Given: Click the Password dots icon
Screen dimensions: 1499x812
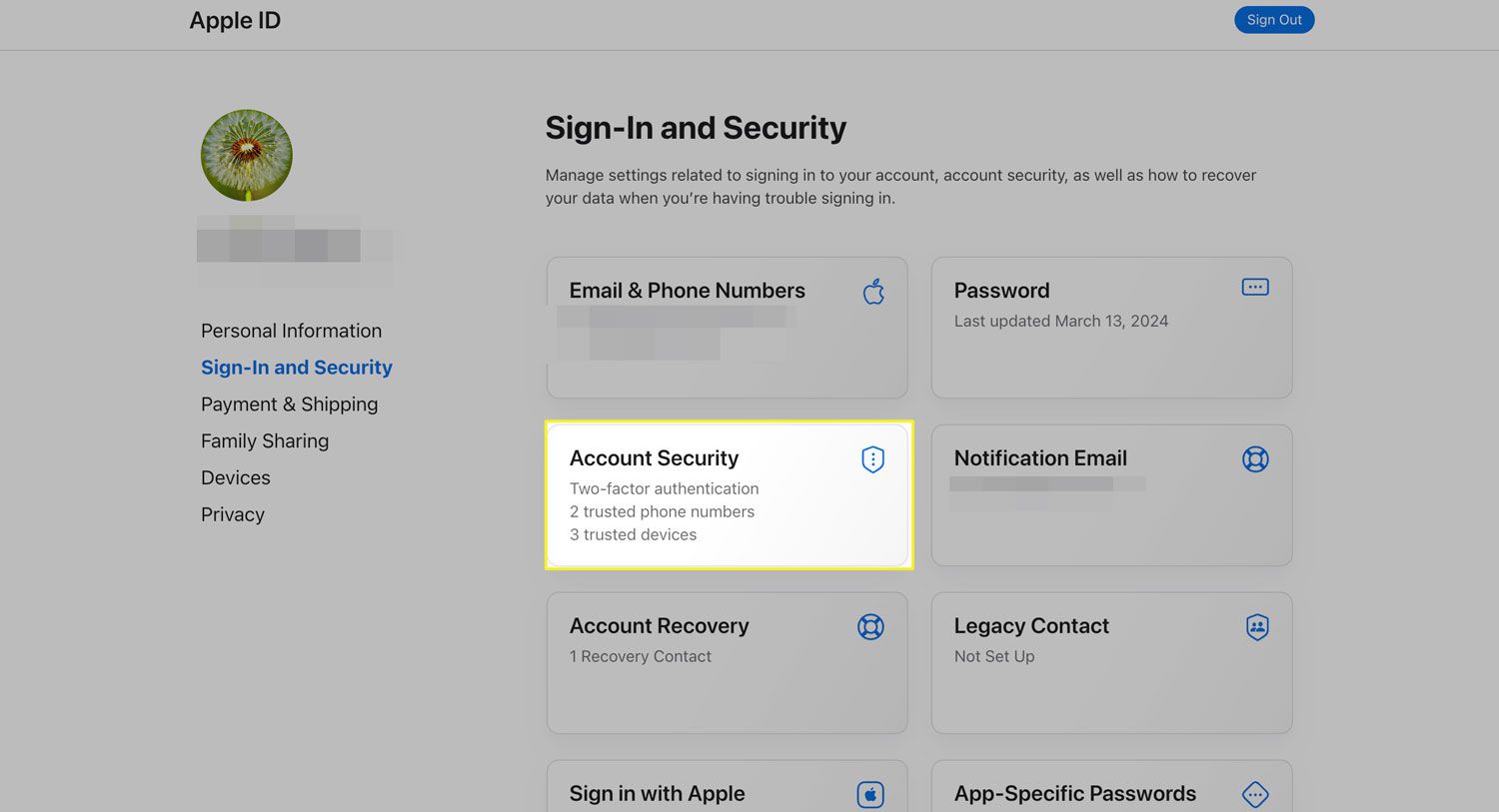Looking at the screenshot, I should (1255, 288).
